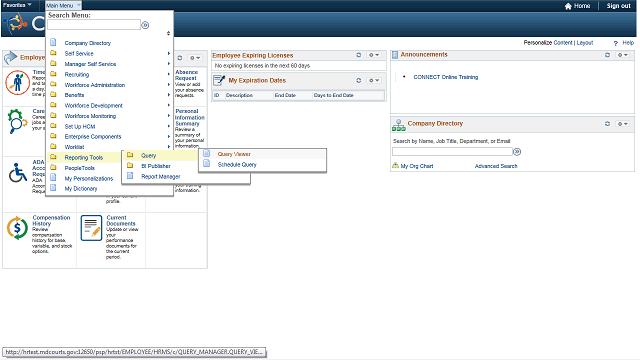Click the Advanced Search link
The height and width of the screenshot is (360, 640).
496,166
